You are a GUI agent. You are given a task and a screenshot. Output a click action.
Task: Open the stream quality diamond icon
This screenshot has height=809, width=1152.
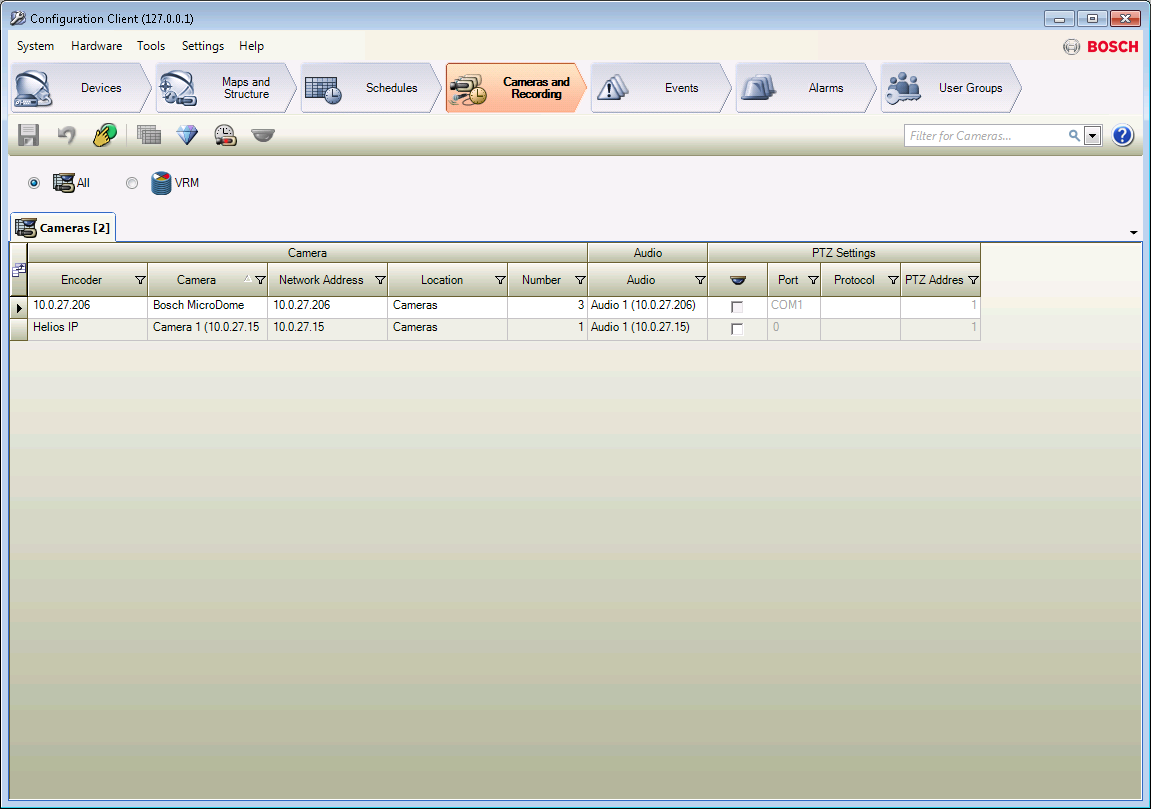[x=187, y=135]
